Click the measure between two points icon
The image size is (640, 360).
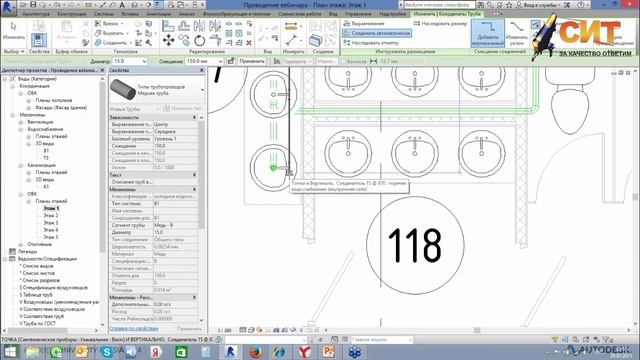coord(291,40)
